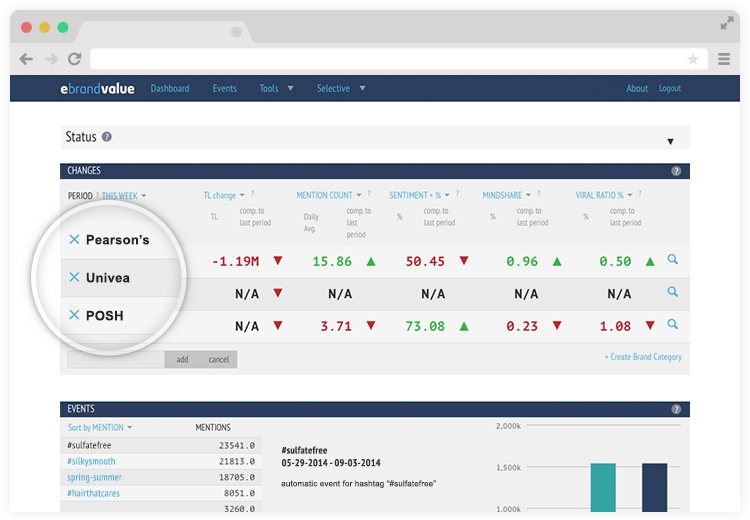
Task: Open details magnifier for the 73.08 row
Action: (x=673, y=324)
